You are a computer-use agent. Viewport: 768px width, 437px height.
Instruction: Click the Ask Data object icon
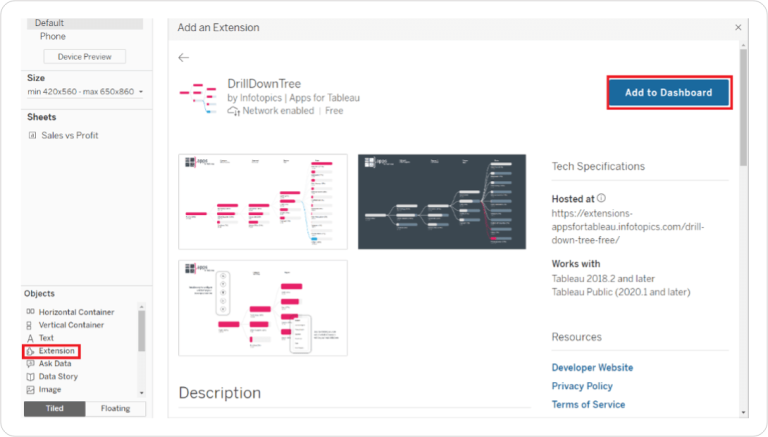(30, 364)
